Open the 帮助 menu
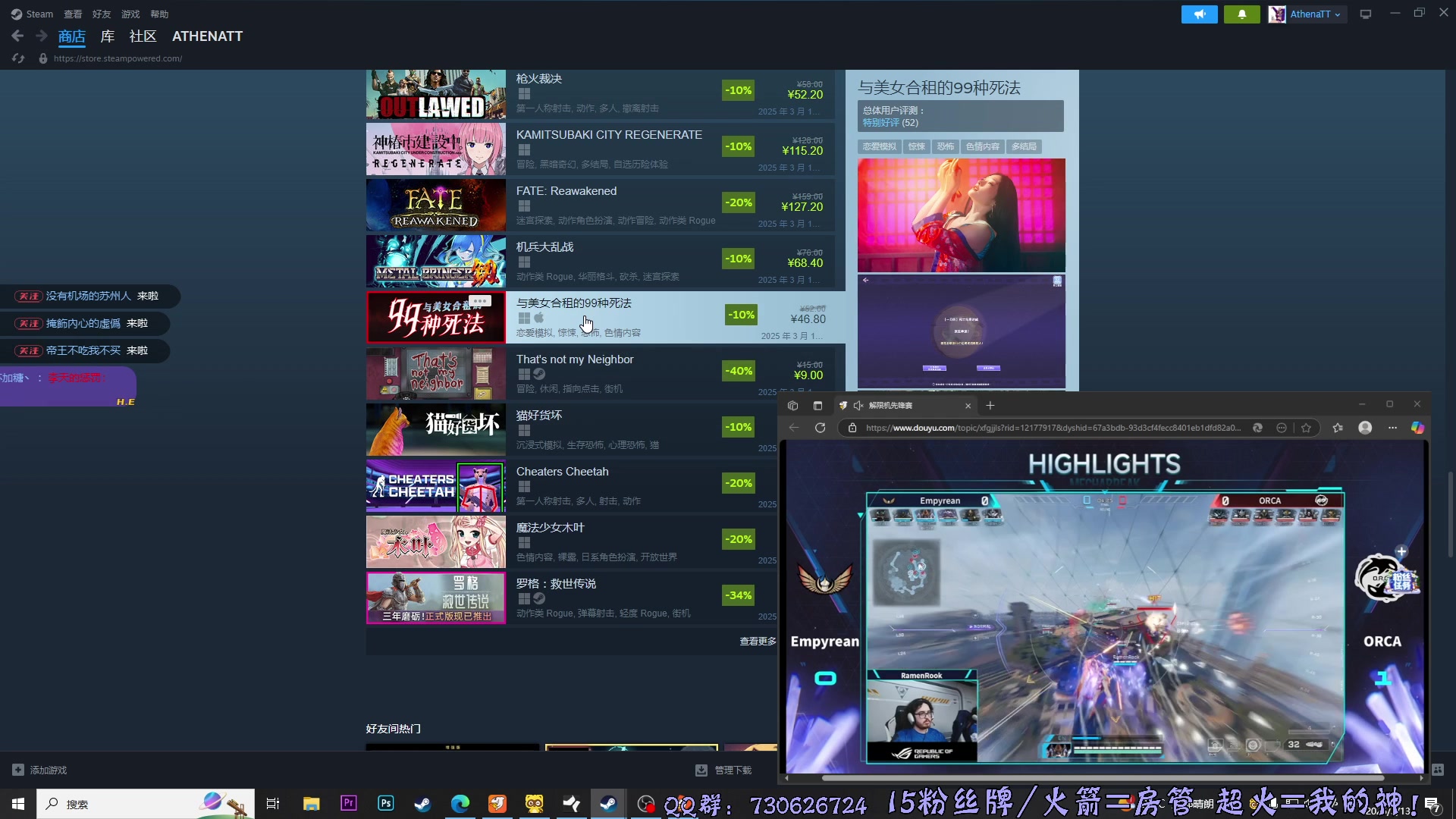1456x819 pixels. [159, 14]
